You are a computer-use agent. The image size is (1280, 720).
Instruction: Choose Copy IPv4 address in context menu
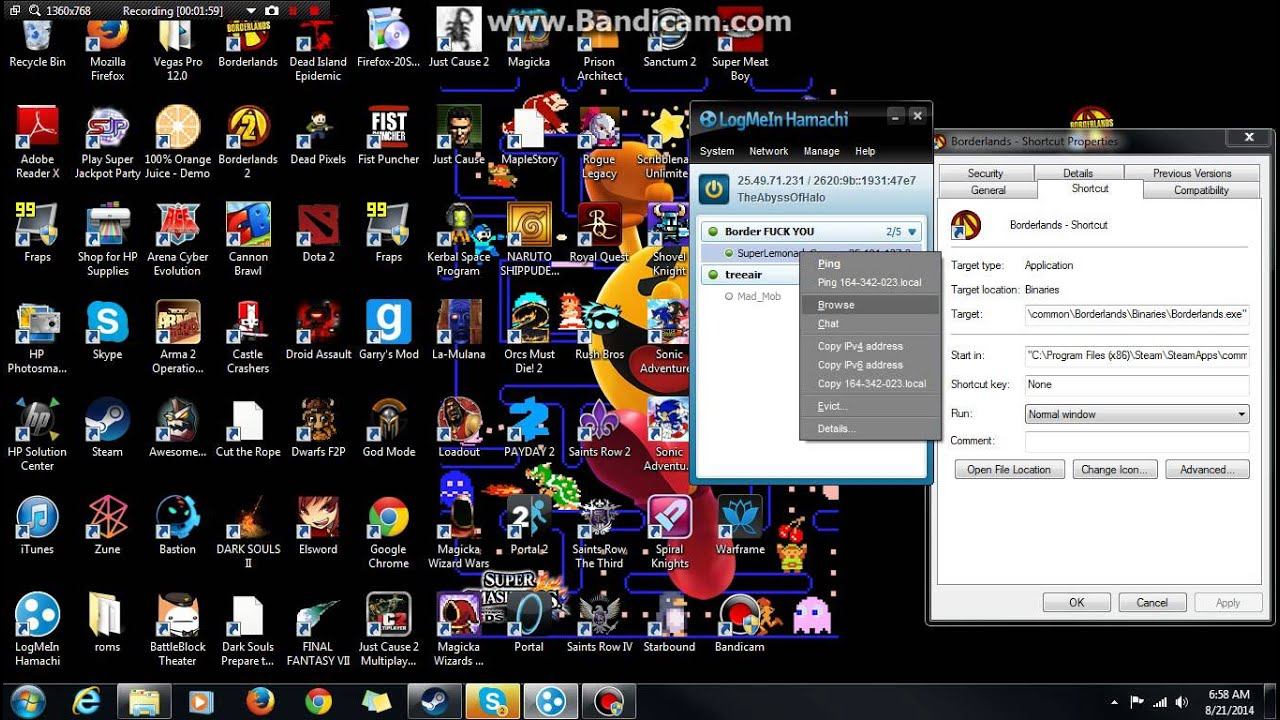pyautogui.click(x=870, y=346)
